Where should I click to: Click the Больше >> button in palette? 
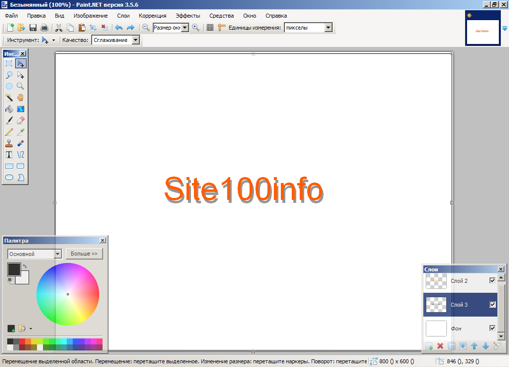click(84, 254)
